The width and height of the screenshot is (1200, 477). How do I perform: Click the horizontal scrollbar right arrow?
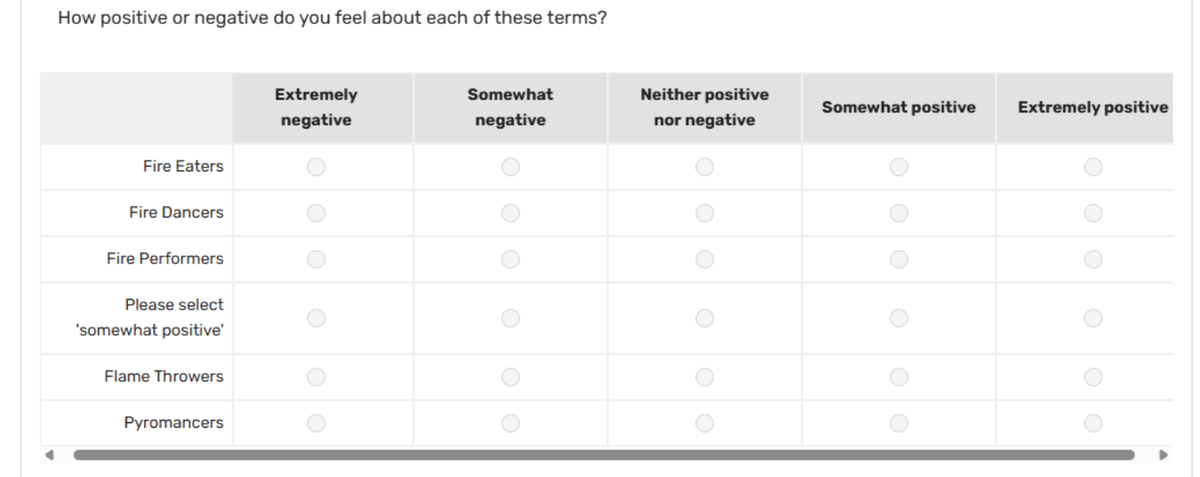click(1162, 455)
